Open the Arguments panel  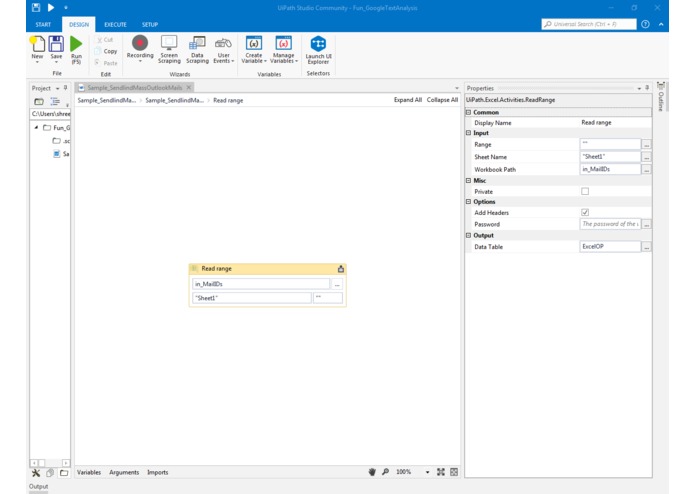(124, 472)
